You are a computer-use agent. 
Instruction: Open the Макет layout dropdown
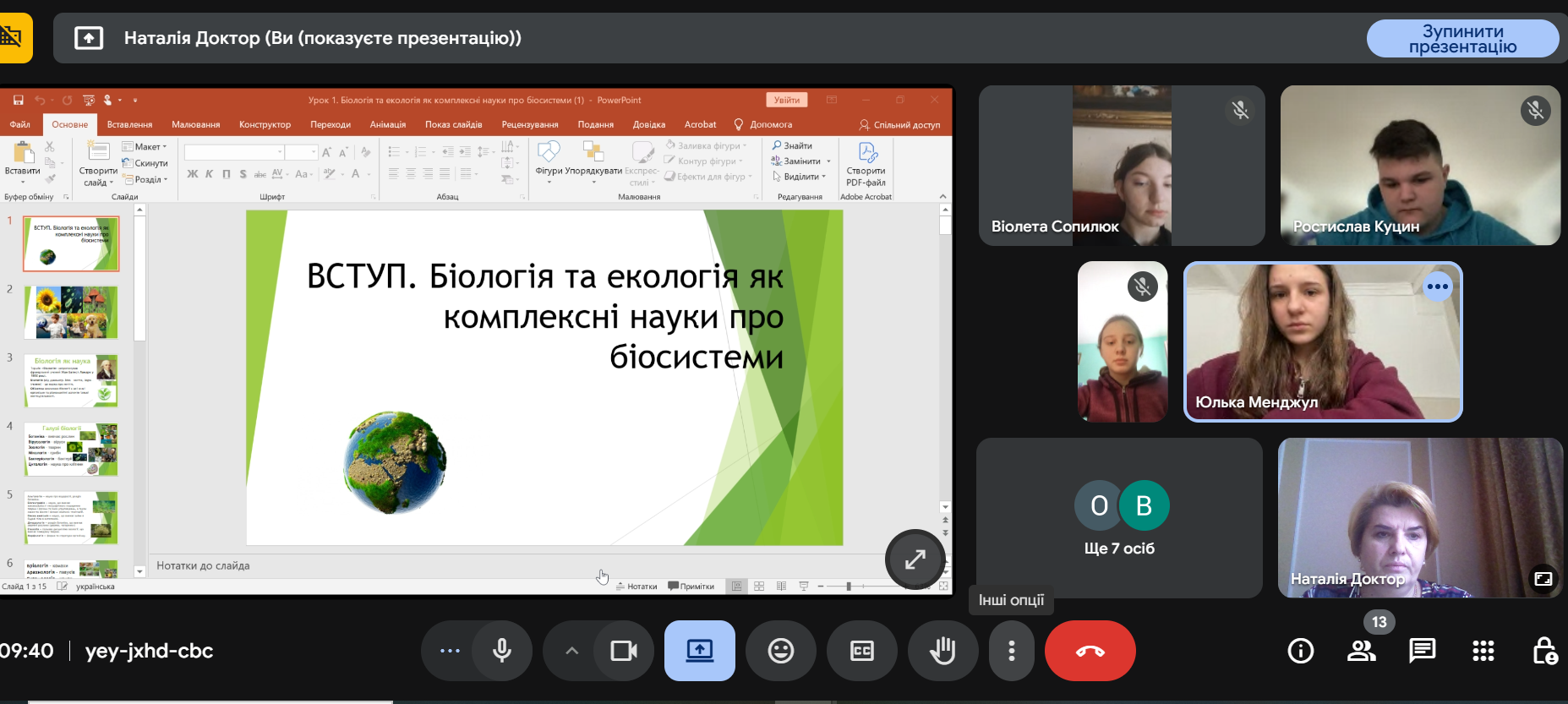click(x=145, y=146)
